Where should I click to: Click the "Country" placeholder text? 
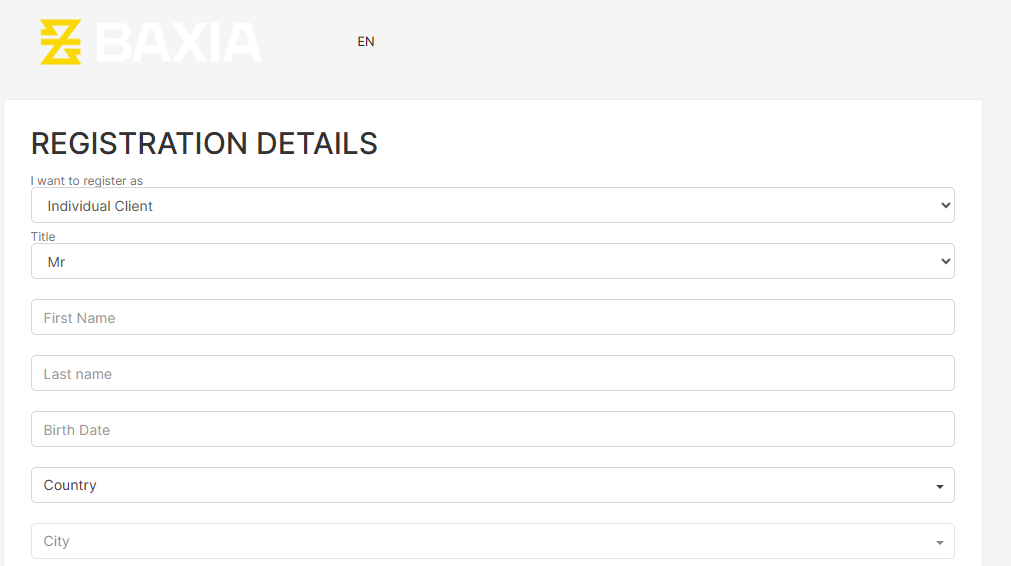[70, 485]
